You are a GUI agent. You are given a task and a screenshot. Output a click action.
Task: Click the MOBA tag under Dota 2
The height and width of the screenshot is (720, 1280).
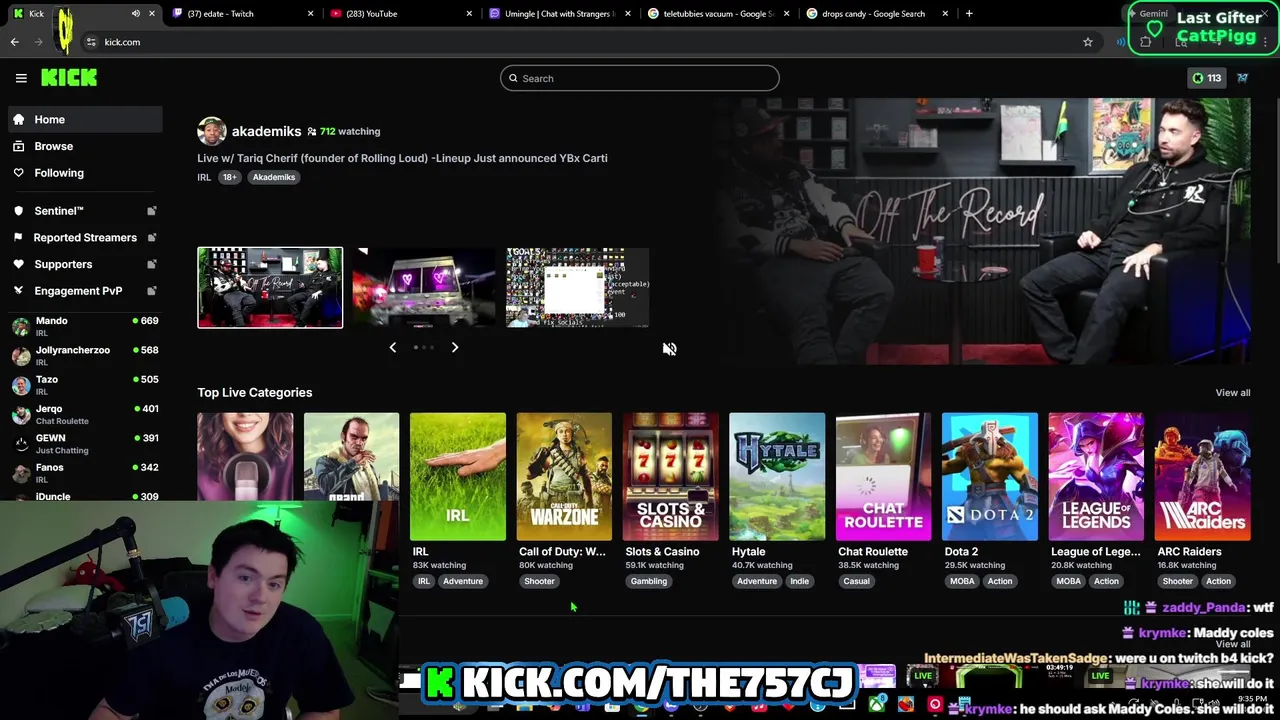click(962, 581)
